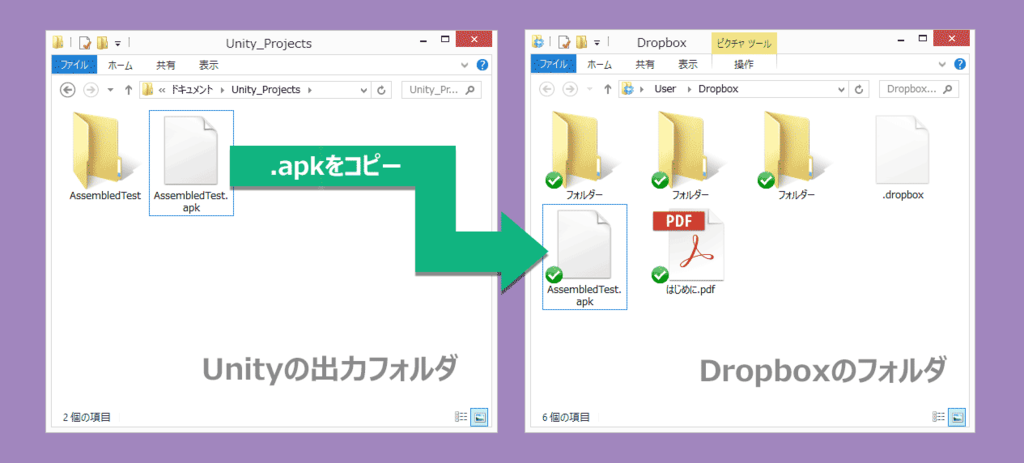Click Unity_Projects in the breadcrumb path
The height and width of the screenshot is (463, 1024).
[266, 90]
